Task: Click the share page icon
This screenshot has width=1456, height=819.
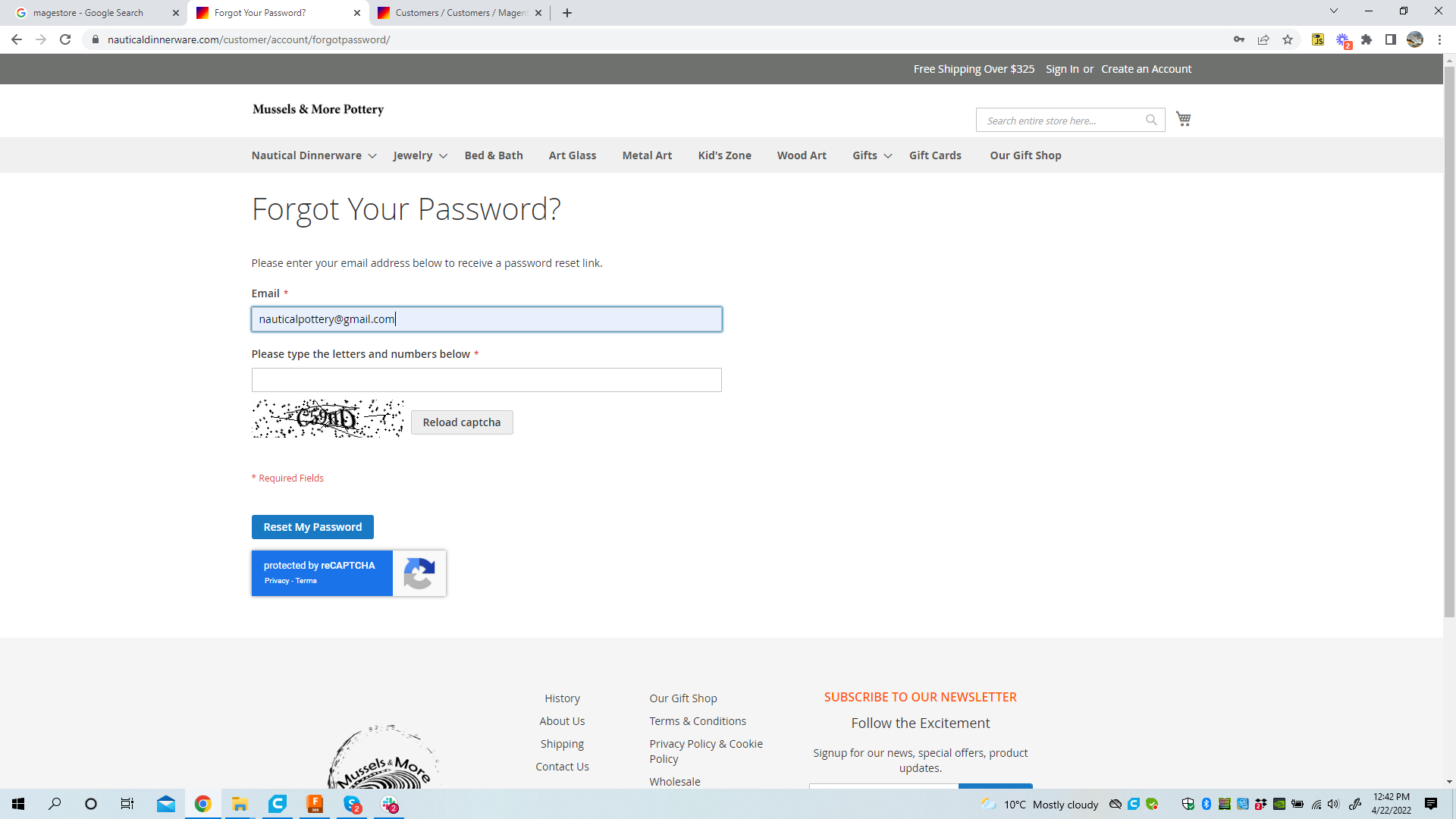Action: click(x=1263, y=39)
